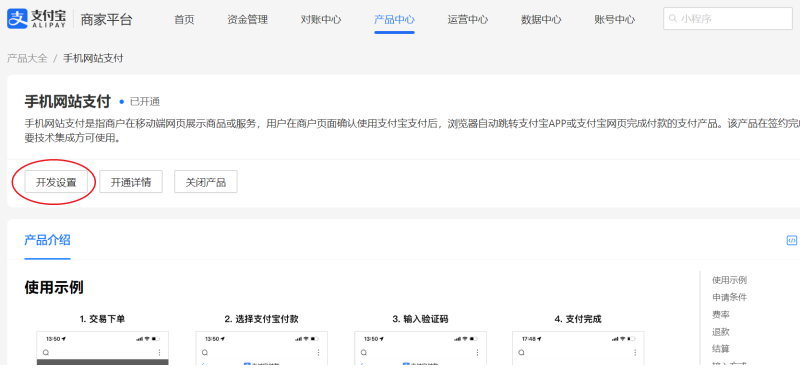Open the 4. 支付完成 example thumbnail
This screenshot has width=800, height=380.
578,348
